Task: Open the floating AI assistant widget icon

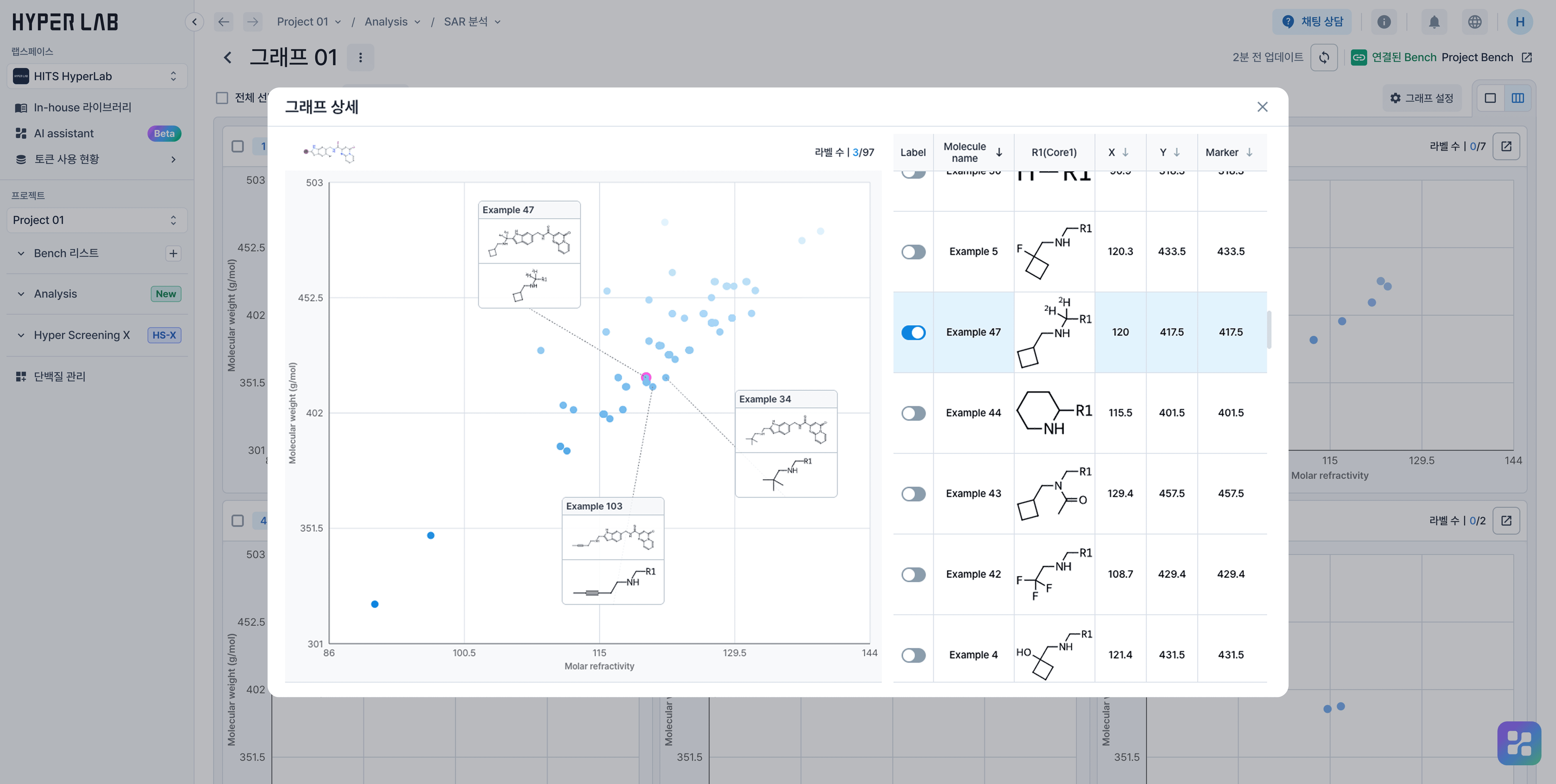Action: (x=1519, y=743)
